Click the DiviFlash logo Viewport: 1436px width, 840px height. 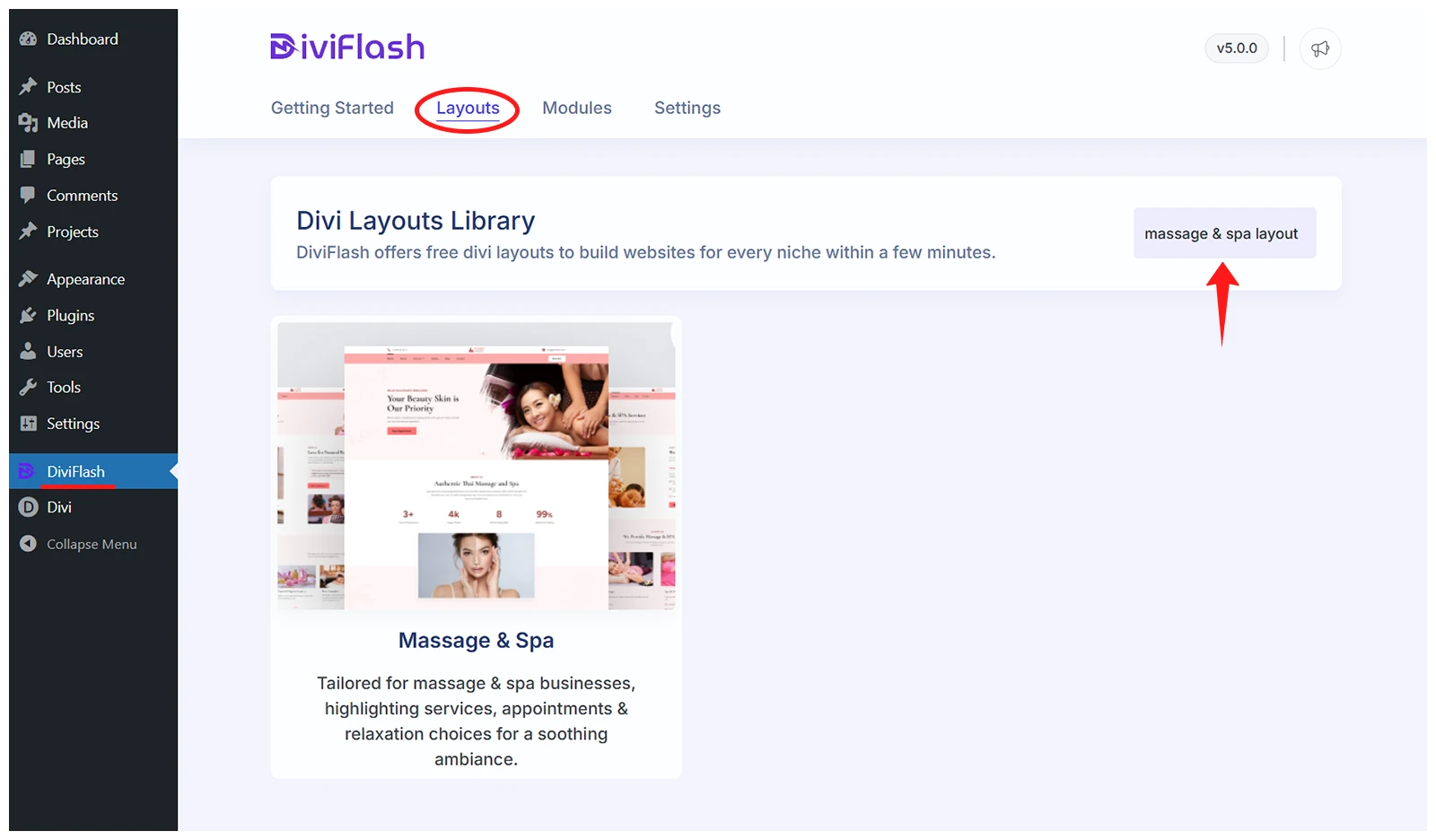347,47
